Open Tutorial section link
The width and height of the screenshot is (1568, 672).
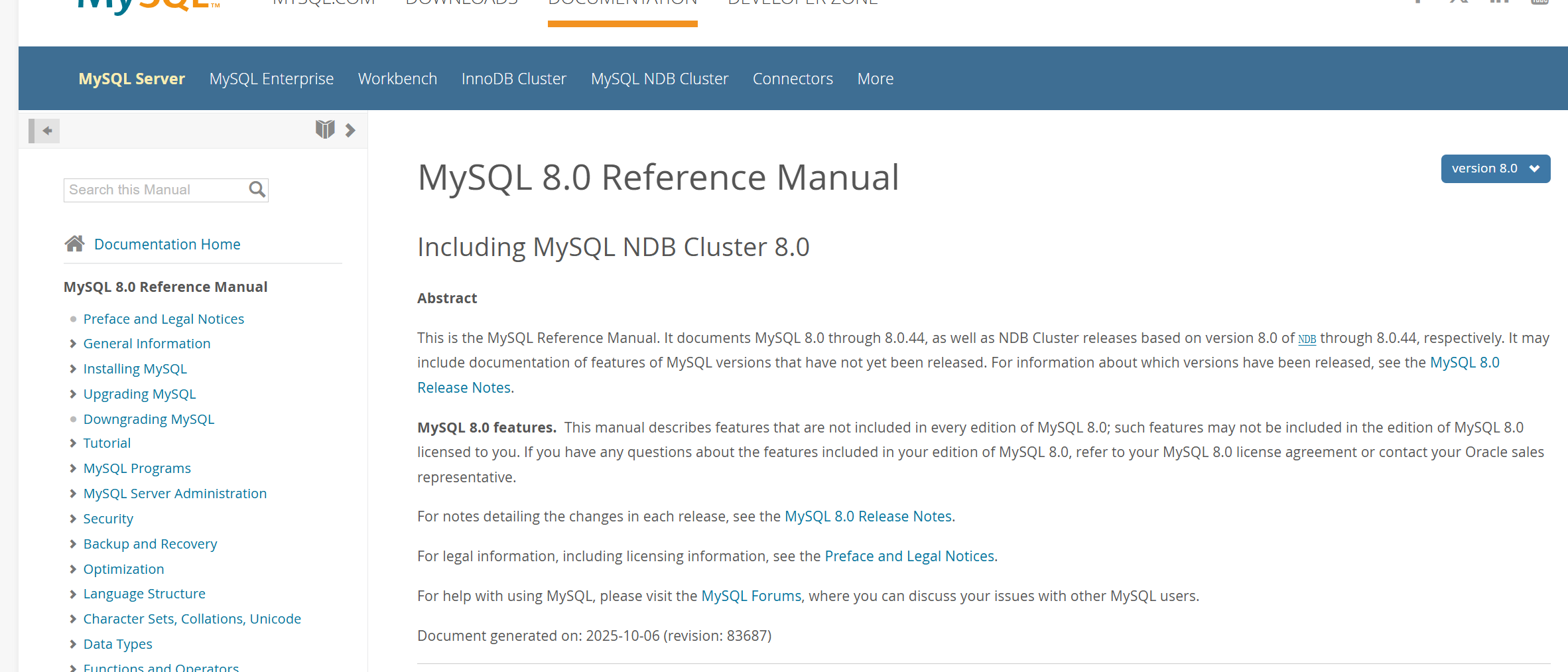click(x=107, y=443)
